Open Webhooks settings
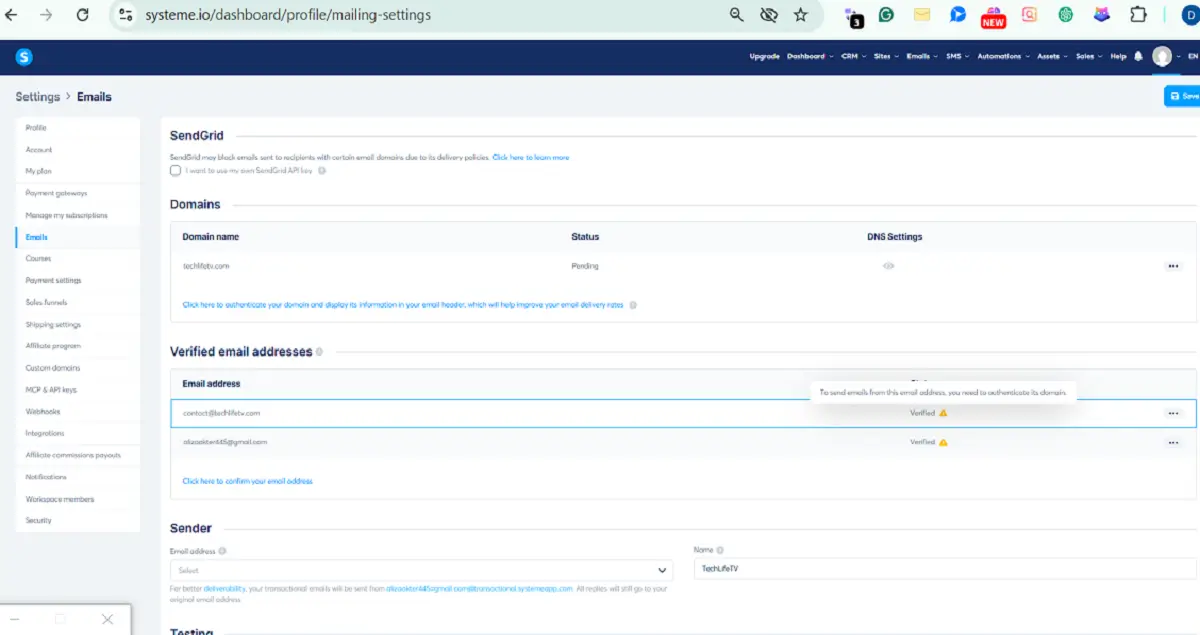1200x635 pixels. pos(43,412)
